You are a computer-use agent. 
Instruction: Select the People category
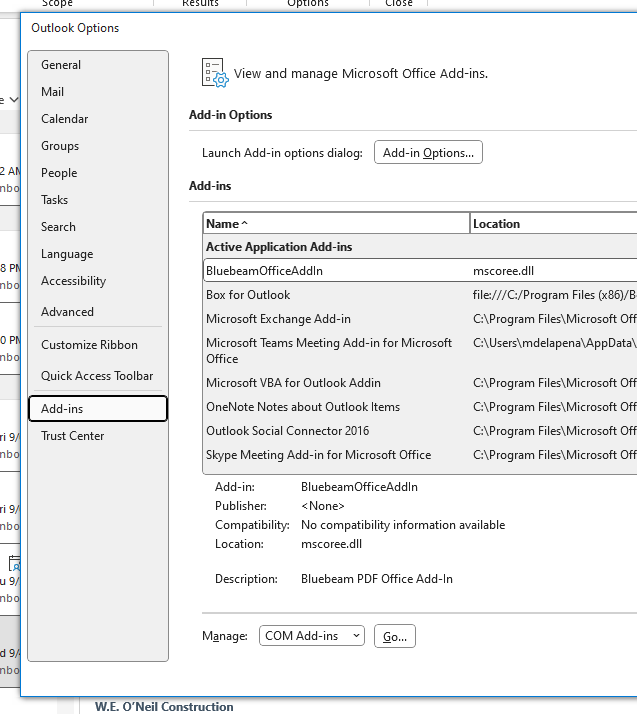coord(98,173)
